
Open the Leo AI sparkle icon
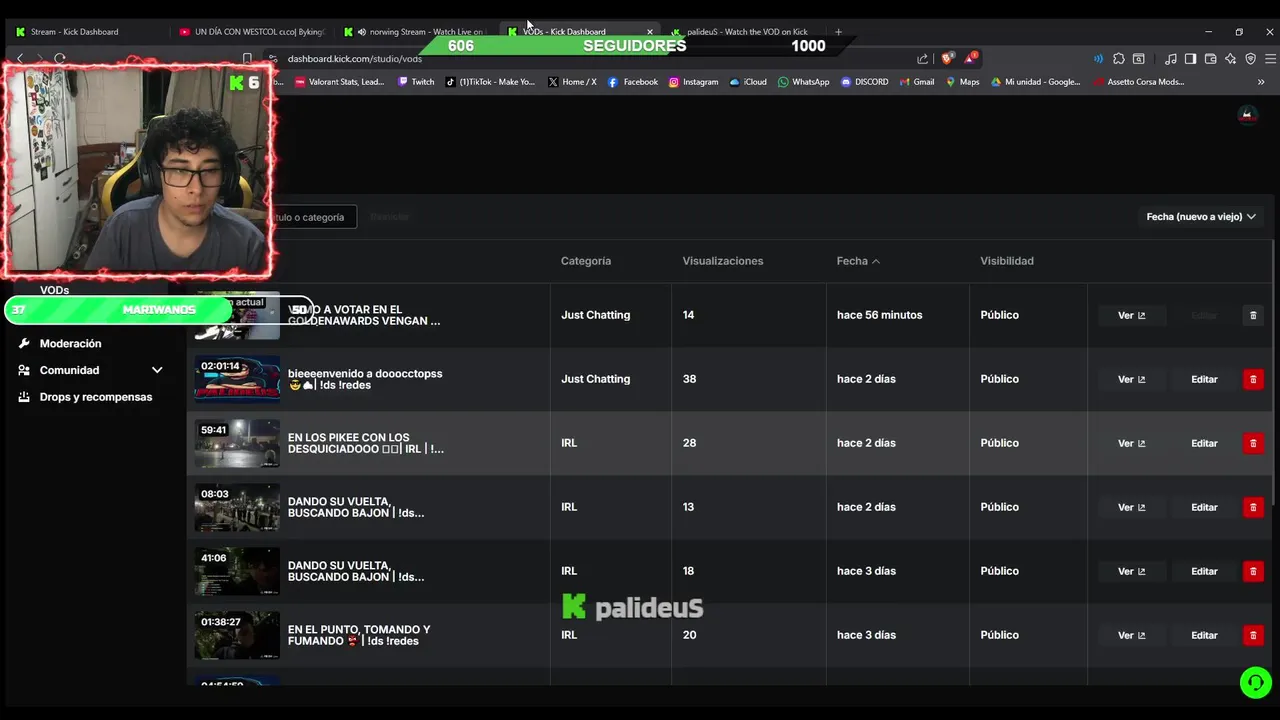point(1230,59)
